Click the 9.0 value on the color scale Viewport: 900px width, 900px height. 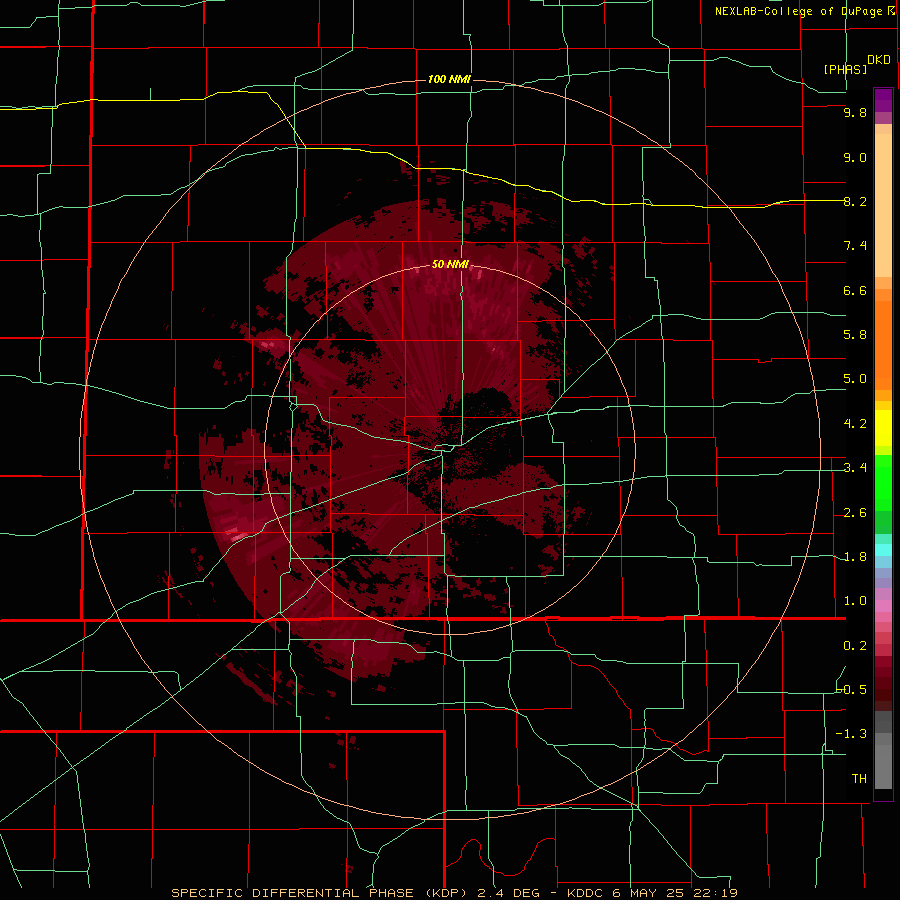pyautogui.click(x=855, y=157)
